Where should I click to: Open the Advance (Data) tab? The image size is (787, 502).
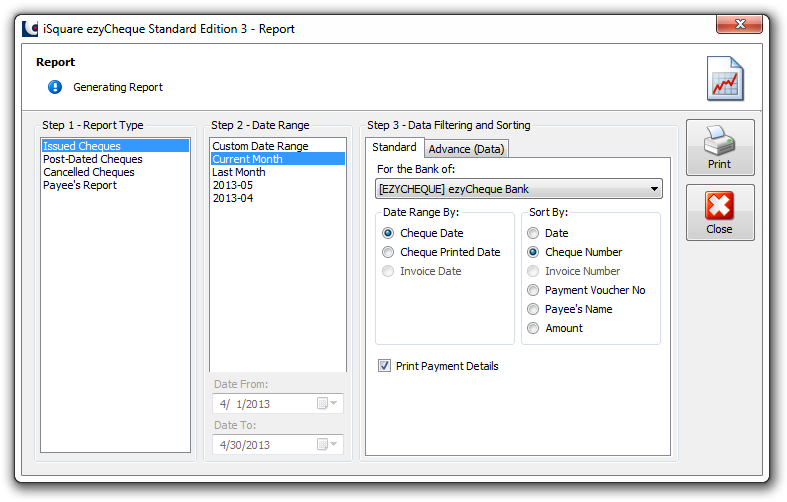pyautogui.click(x=466, y=149)
